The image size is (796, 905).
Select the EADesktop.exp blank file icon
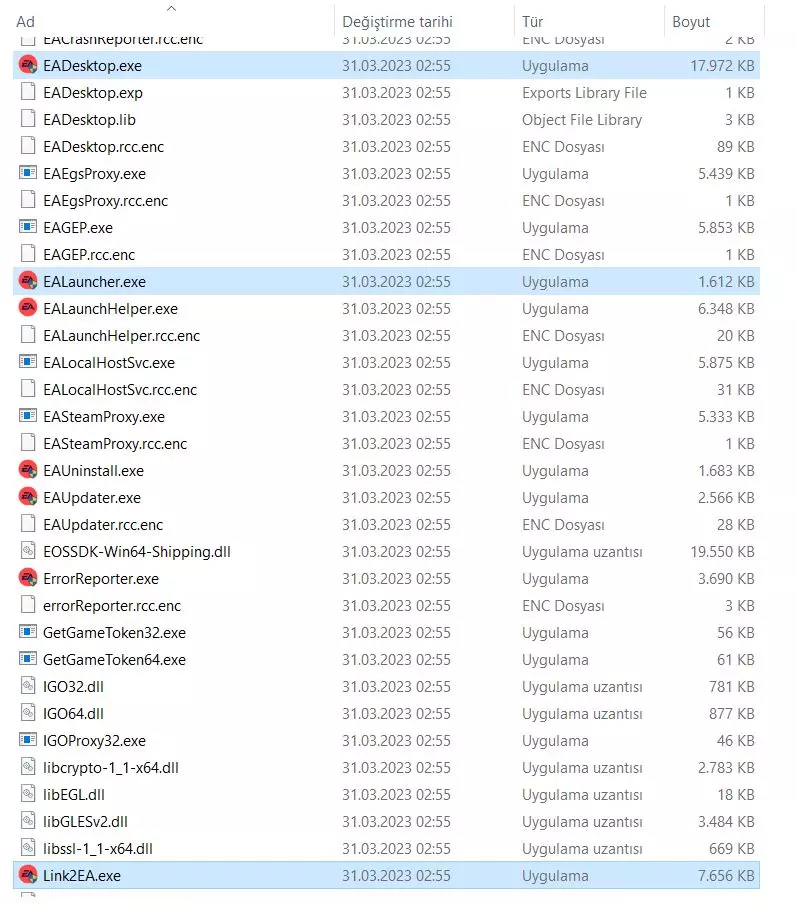28,92
